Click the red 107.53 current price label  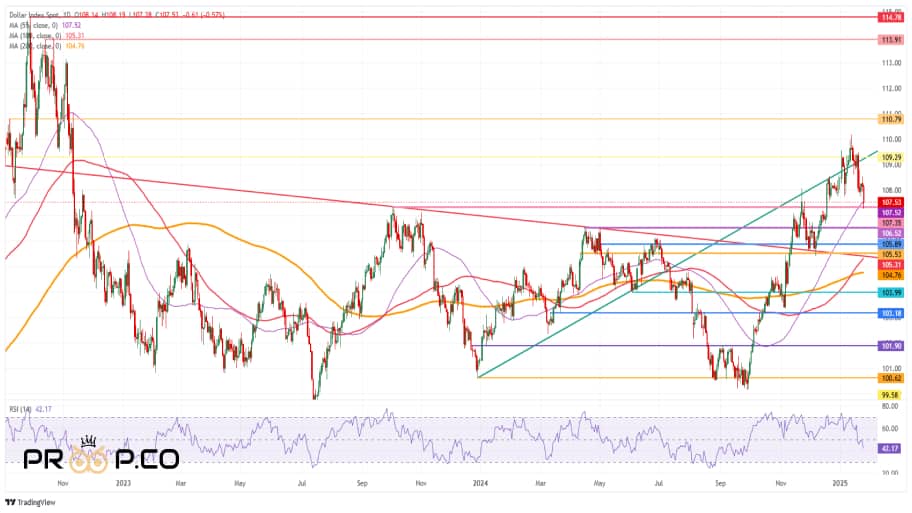click(891, 202)
